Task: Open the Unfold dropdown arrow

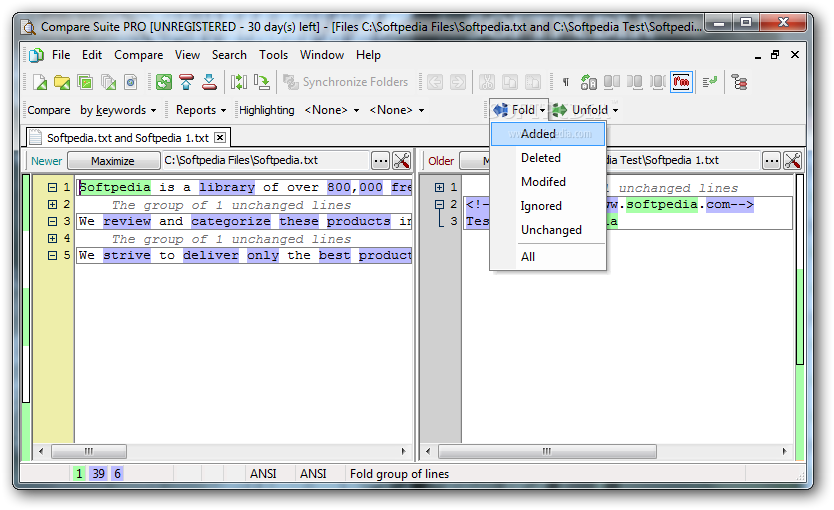Action: point(615,110)
